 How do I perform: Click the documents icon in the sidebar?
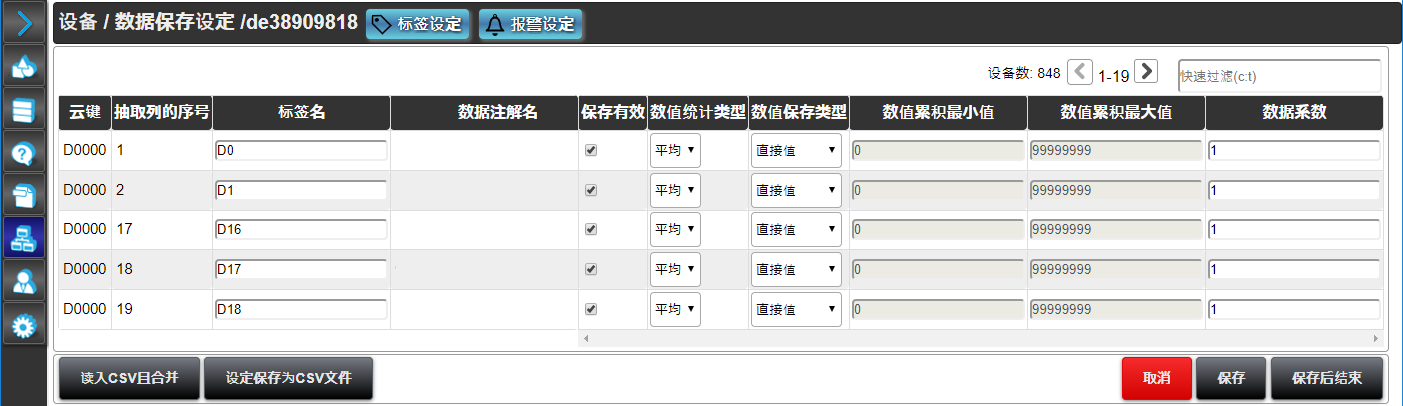[23, 196]
